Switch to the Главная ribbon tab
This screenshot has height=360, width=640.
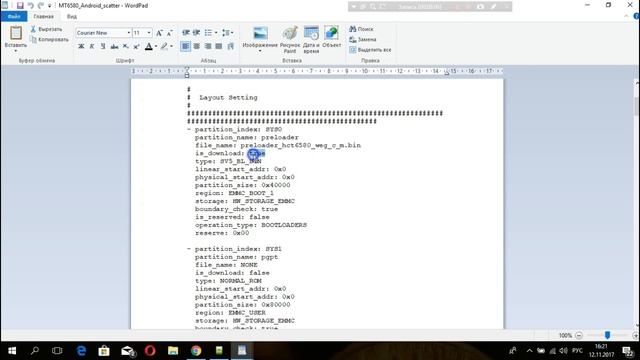click(44, 17)
